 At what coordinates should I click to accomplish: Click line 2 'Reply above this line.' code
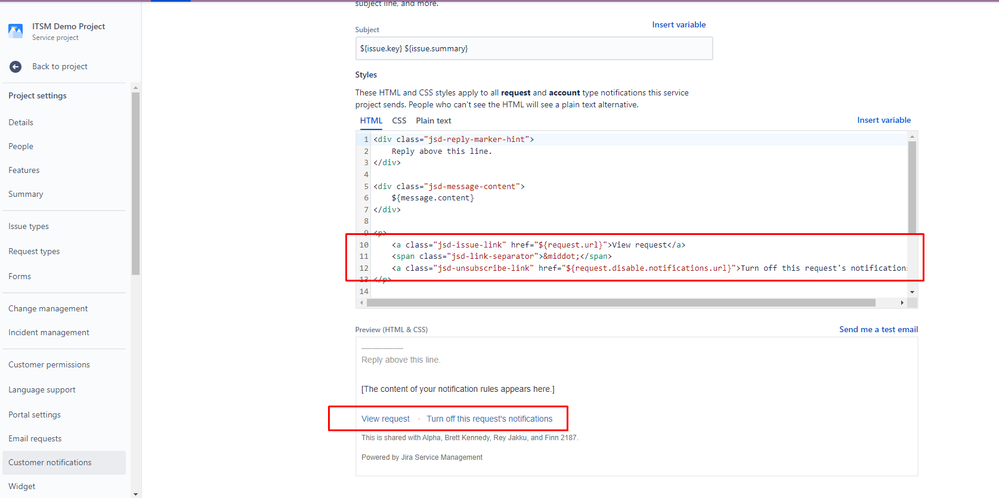coord(442,152)
